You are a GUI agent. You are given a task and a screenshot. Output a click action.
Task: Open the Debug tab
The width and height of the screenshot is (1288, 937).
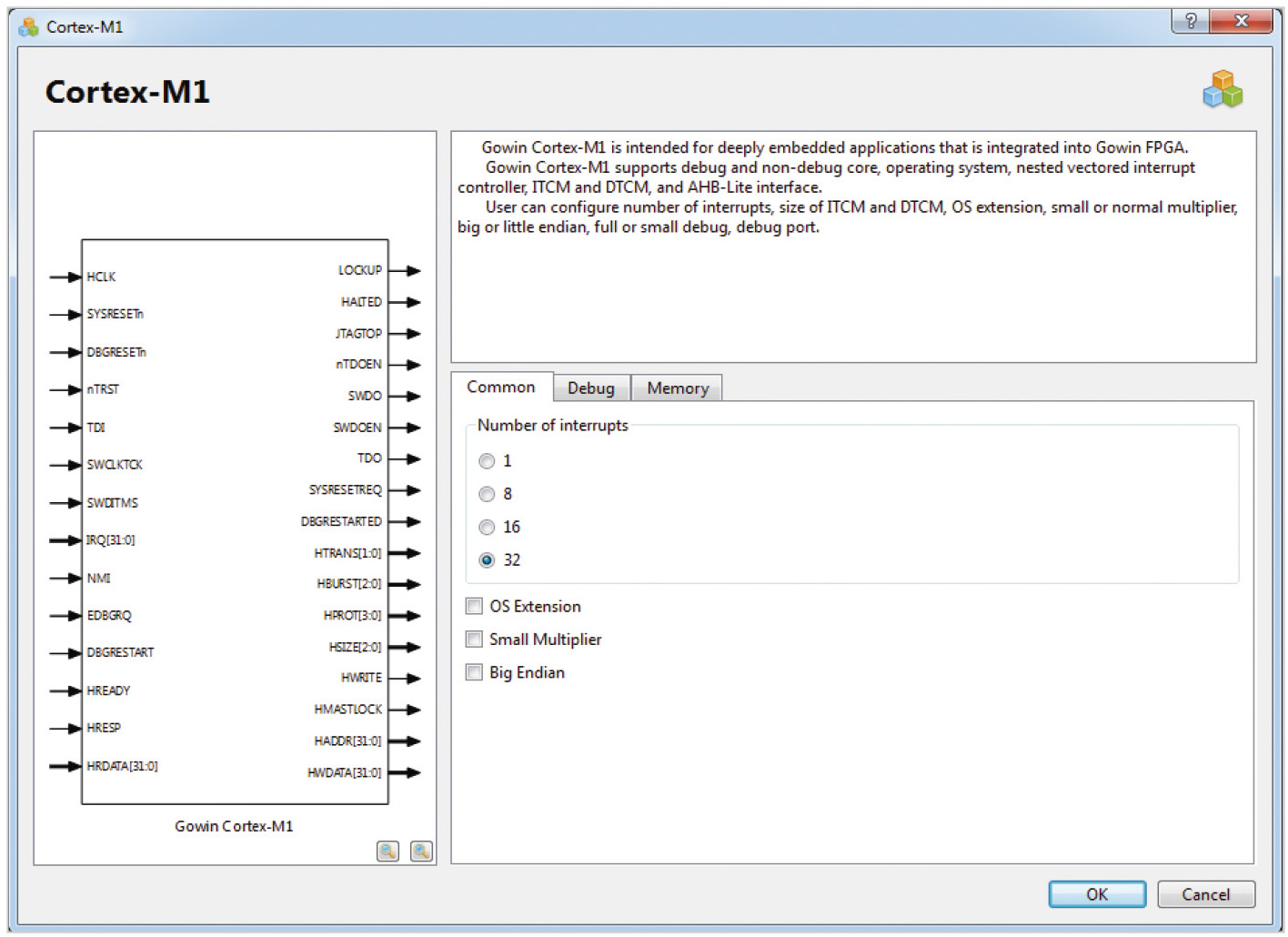591,388
